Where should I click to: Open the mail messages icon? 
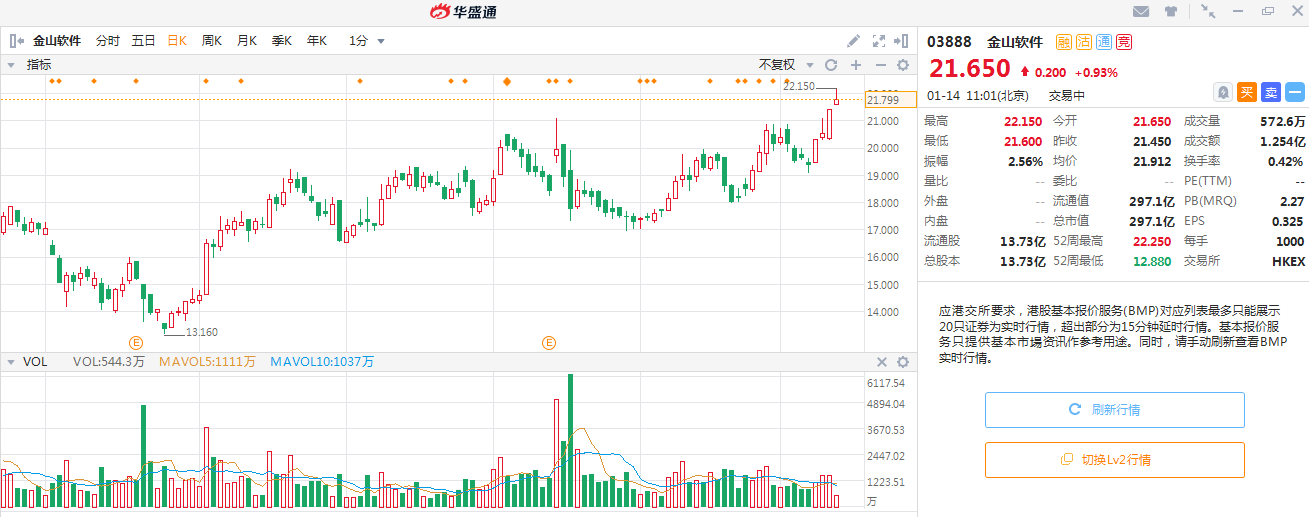tap(1141, 12)
